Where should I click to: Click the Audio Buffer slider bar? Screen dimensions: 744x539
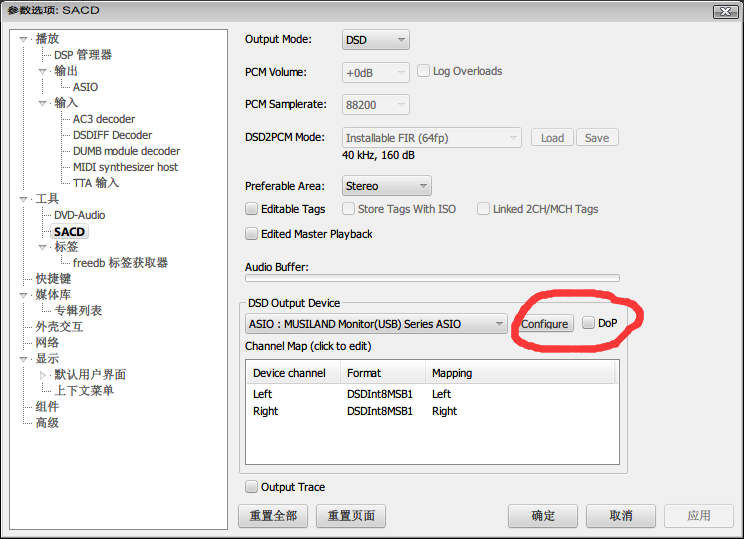(x=432, y=278)
